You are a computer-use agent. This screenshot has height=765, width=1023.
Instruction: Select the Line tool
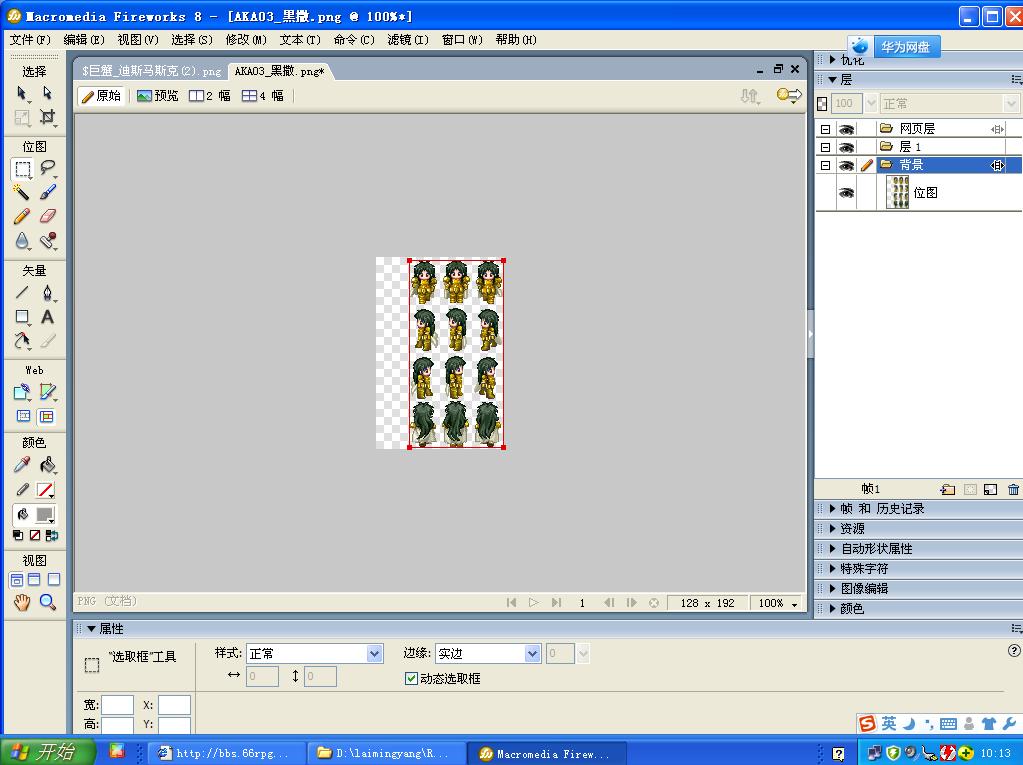22,293
